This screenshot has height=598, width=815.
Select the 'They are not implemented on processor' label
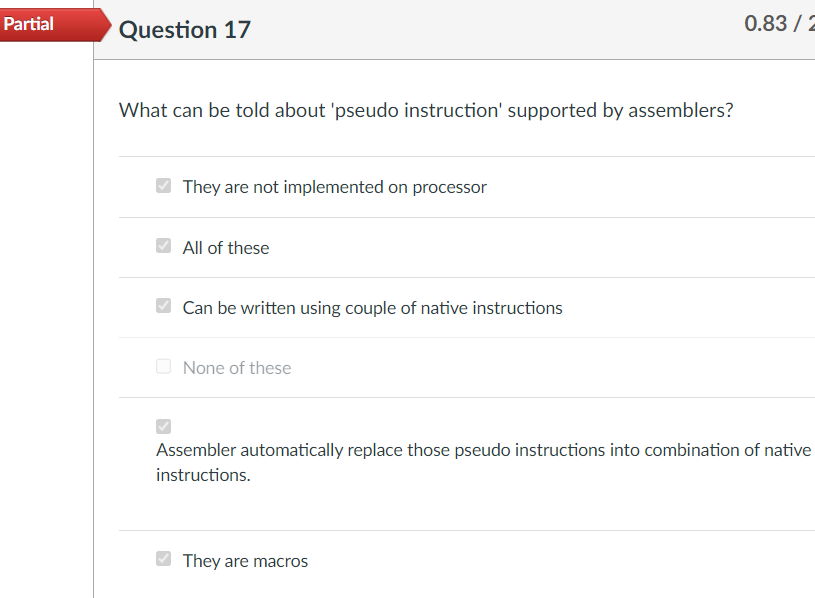click(334, 187)
